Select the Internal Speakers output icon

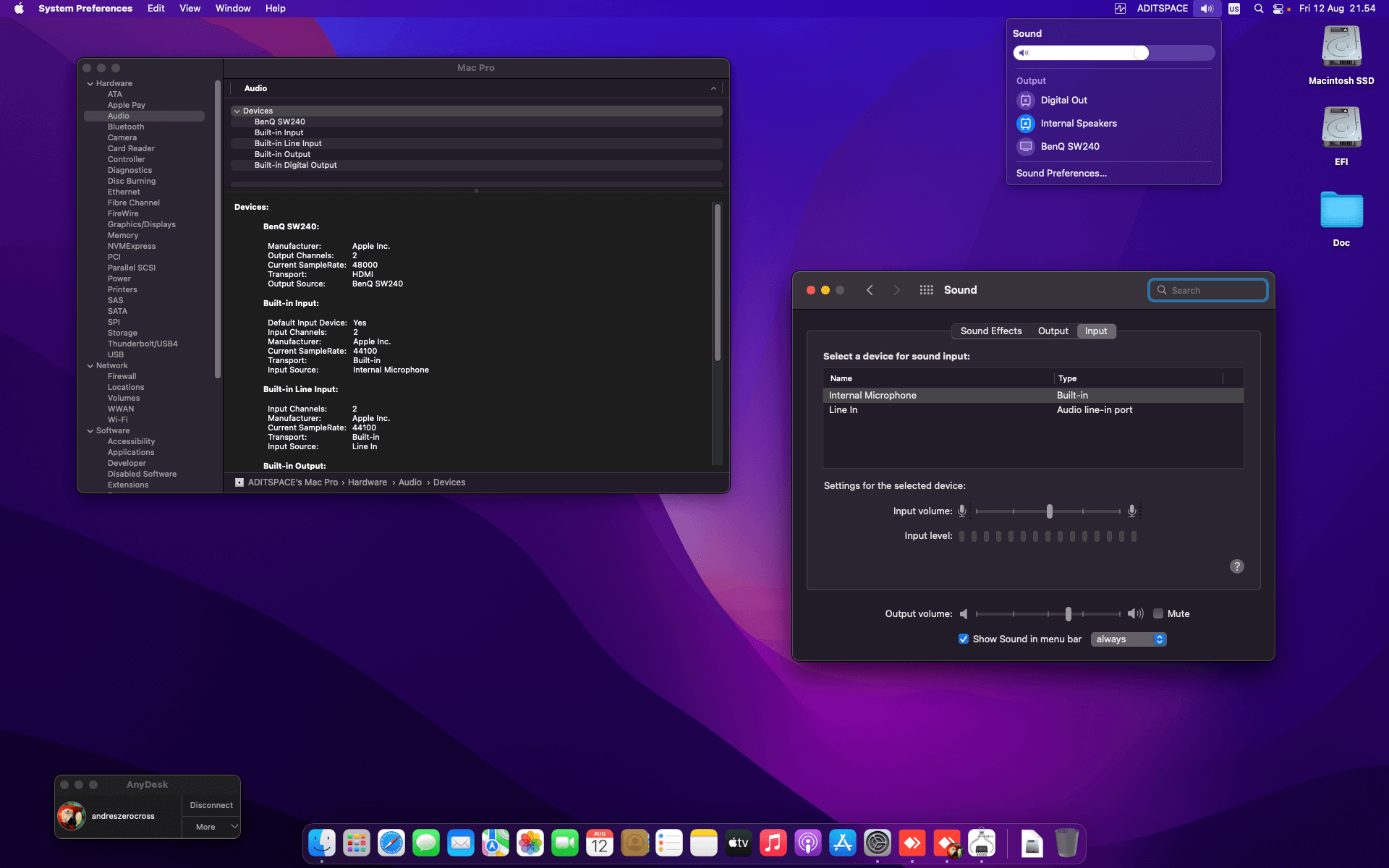tap(1026, 124)
